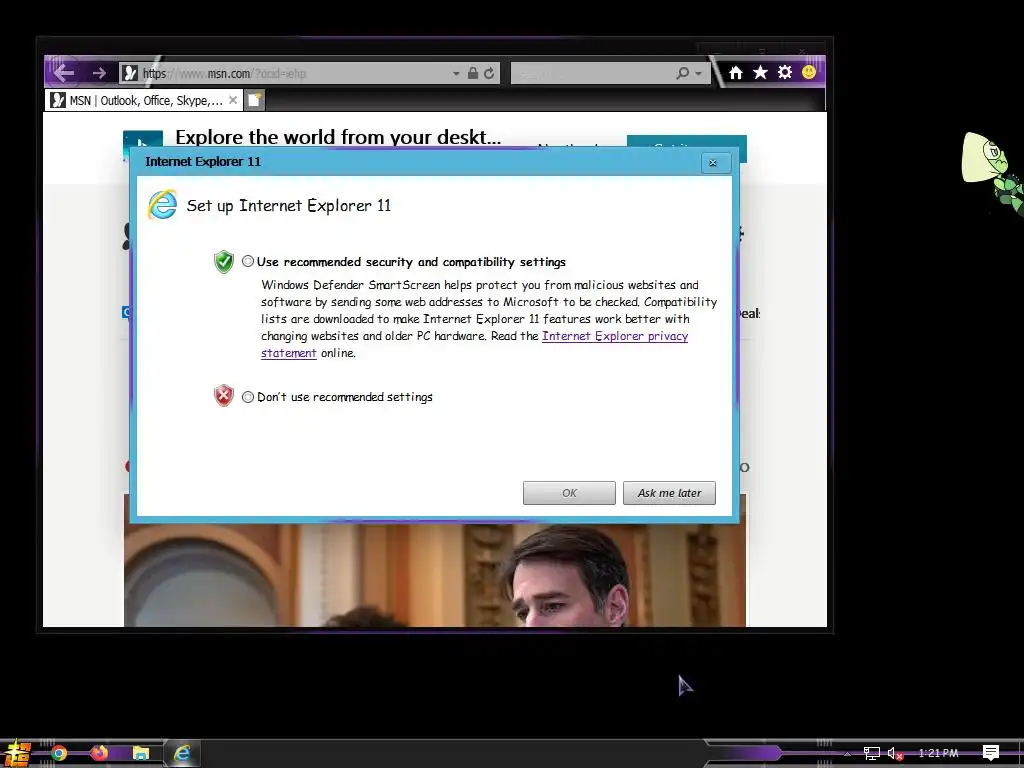
Task: Close the MSN tab with its X
Action: pyautogui.click(x=233, y=101)
